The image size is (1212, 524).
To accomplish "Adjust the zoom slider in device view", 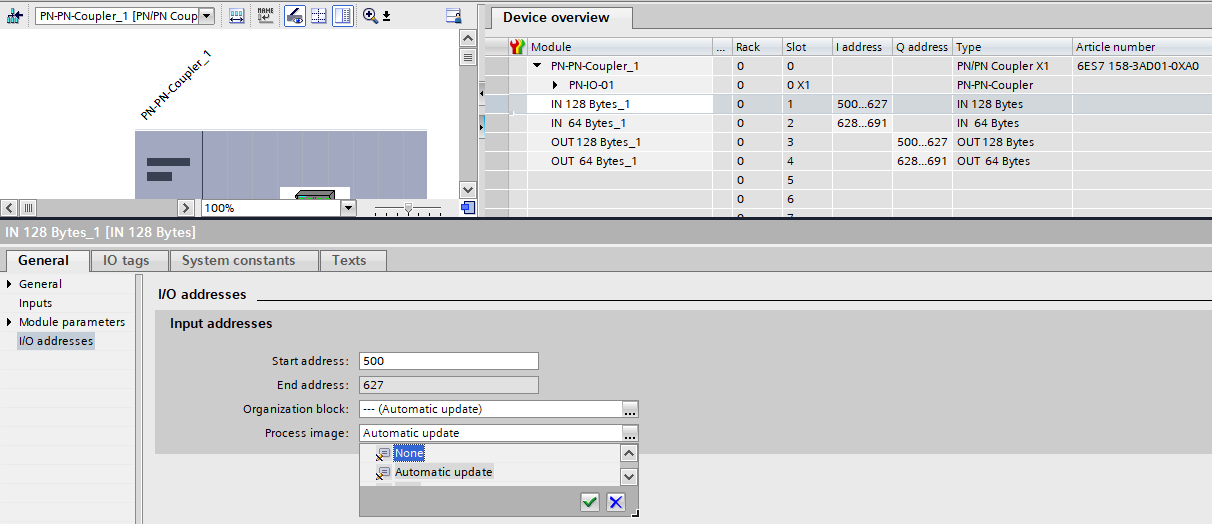I will click(408, 208).
